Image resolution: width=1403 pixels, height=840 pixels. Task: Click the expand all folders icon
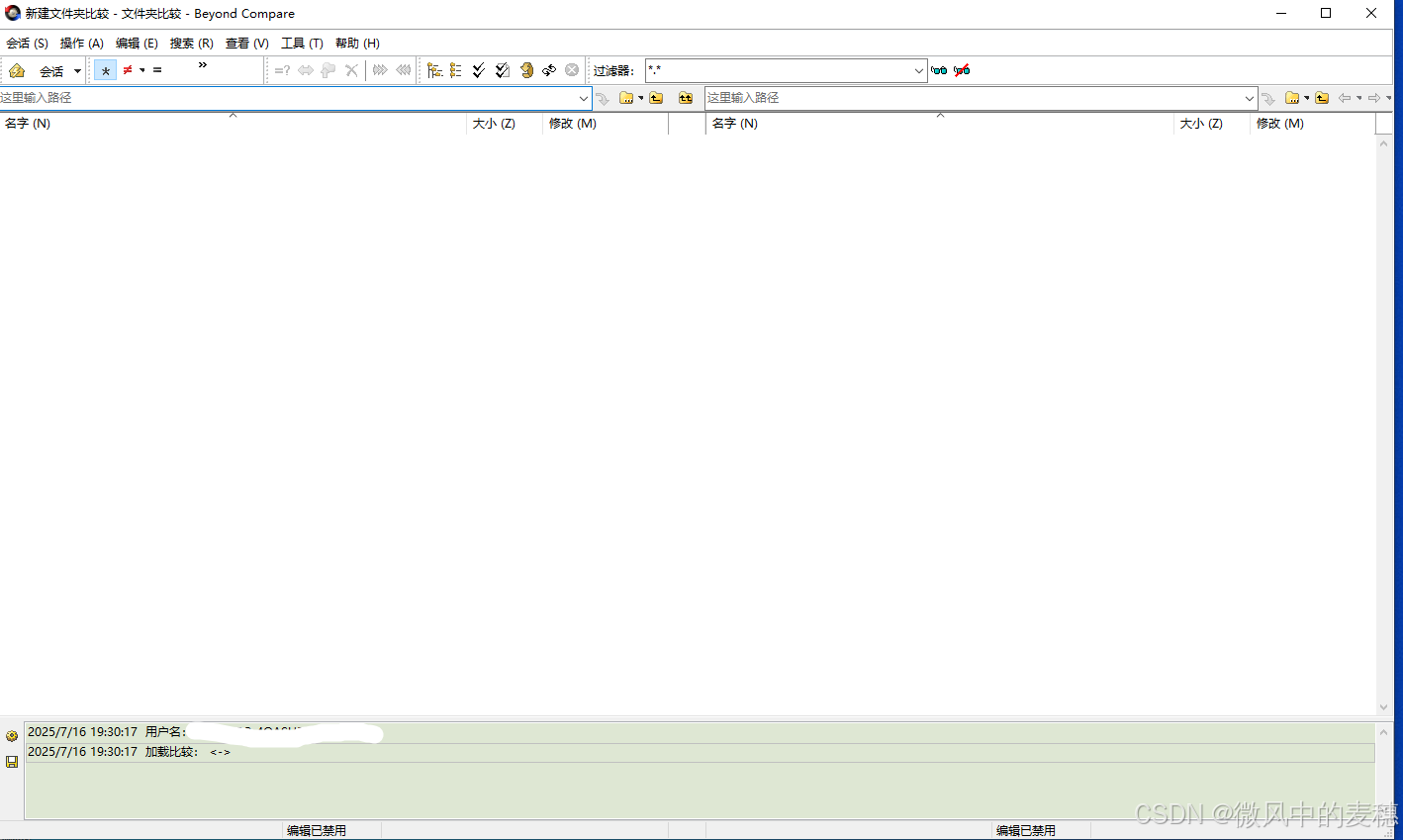[434, 70]
